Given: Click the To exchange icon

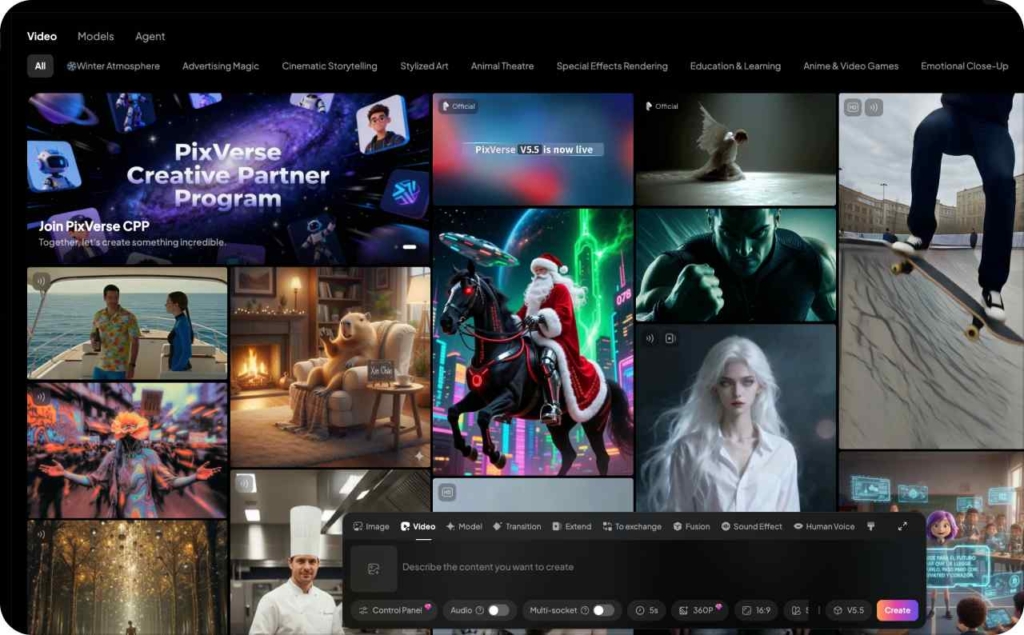Looking at the screenshot, I should tap(636, 527).
